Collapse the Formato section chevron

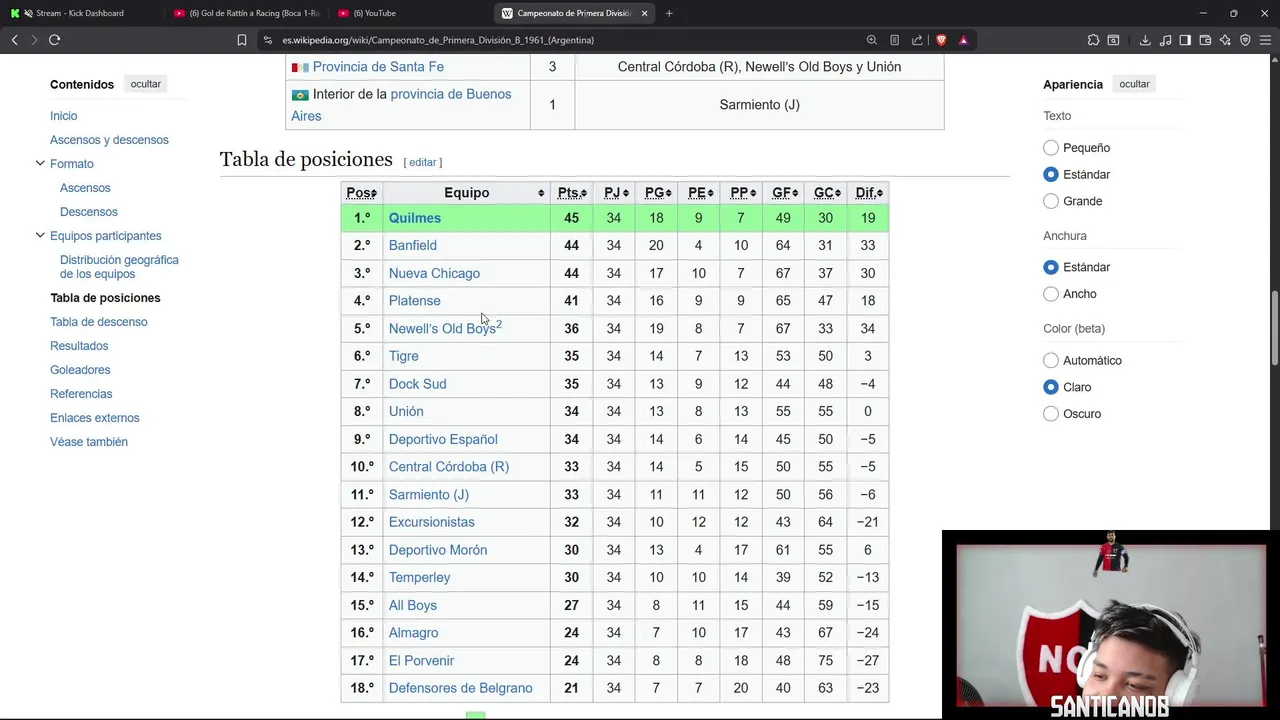pos(40,163)
